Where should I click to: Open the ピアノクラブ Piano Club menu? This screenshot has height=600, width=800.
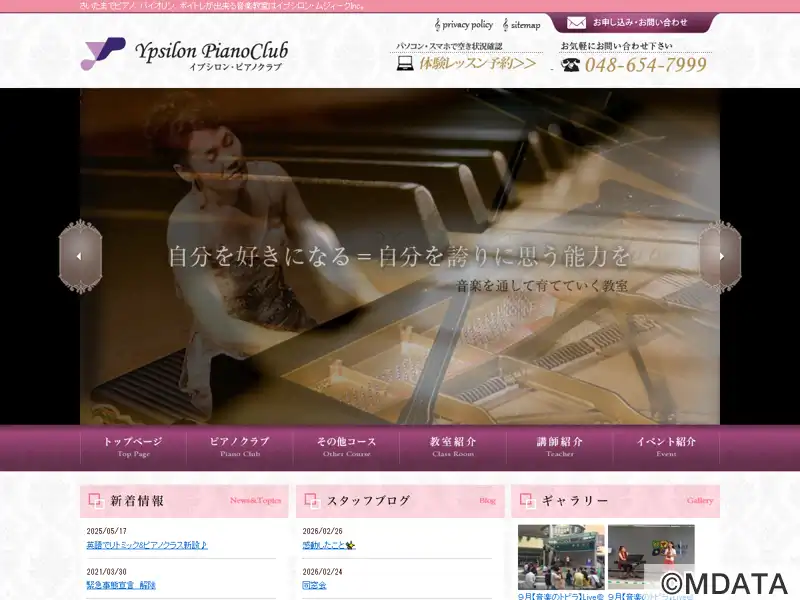click(240, 446)
